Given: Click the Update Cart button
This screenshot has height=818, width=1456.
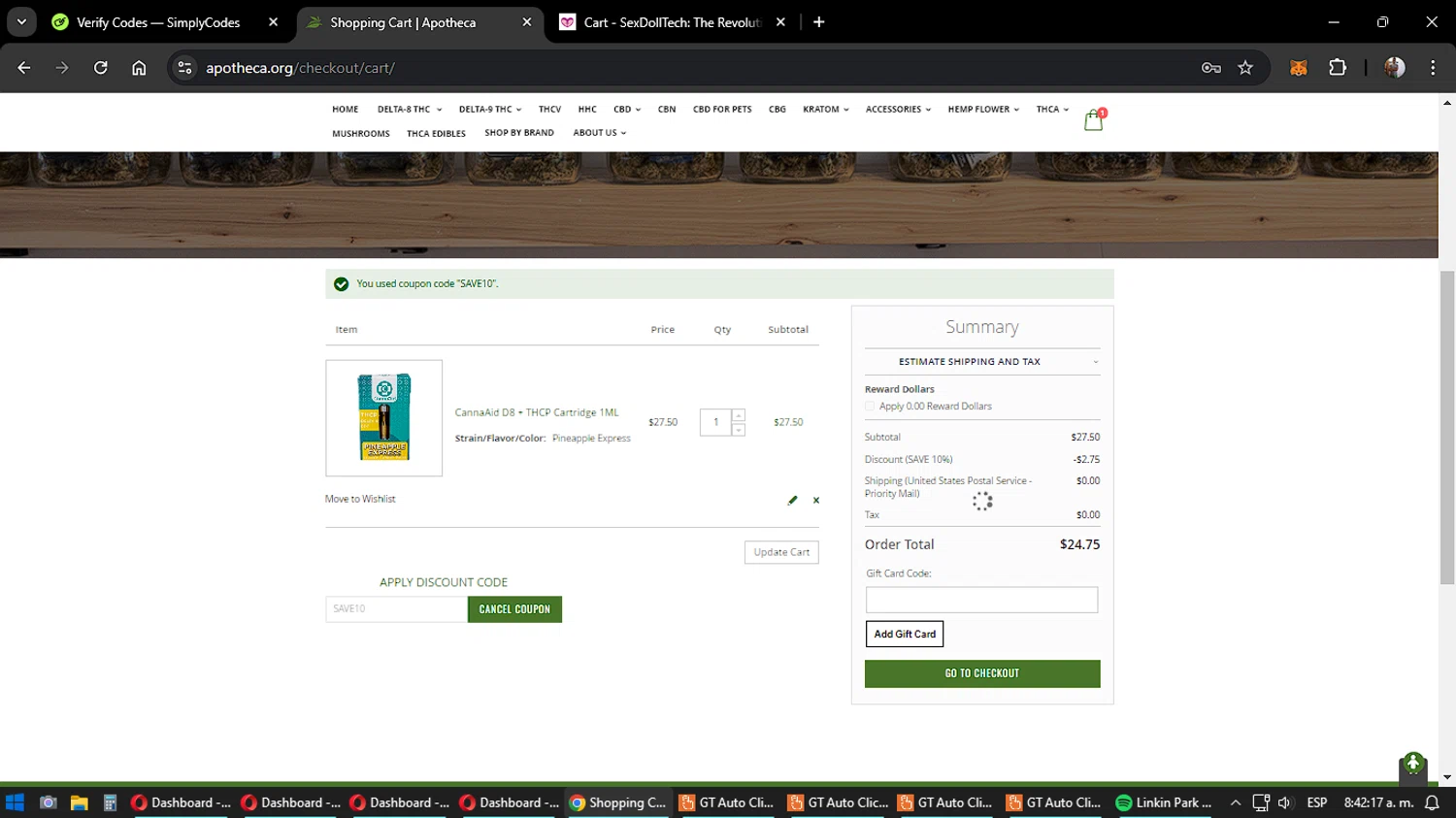Looking at the screenshot, I should click(781, 552).
